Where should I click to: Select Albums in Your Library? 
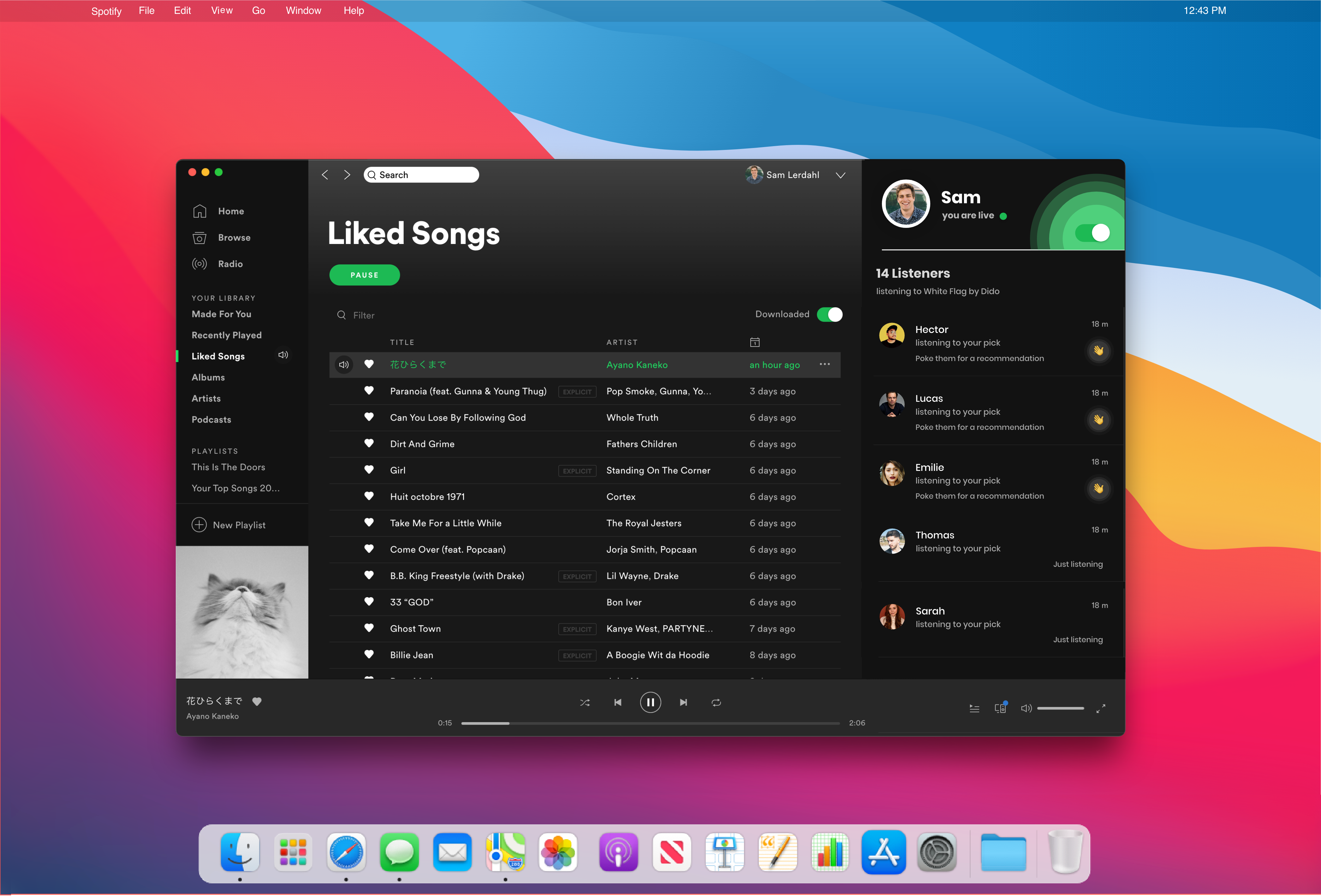click(208, 377)
